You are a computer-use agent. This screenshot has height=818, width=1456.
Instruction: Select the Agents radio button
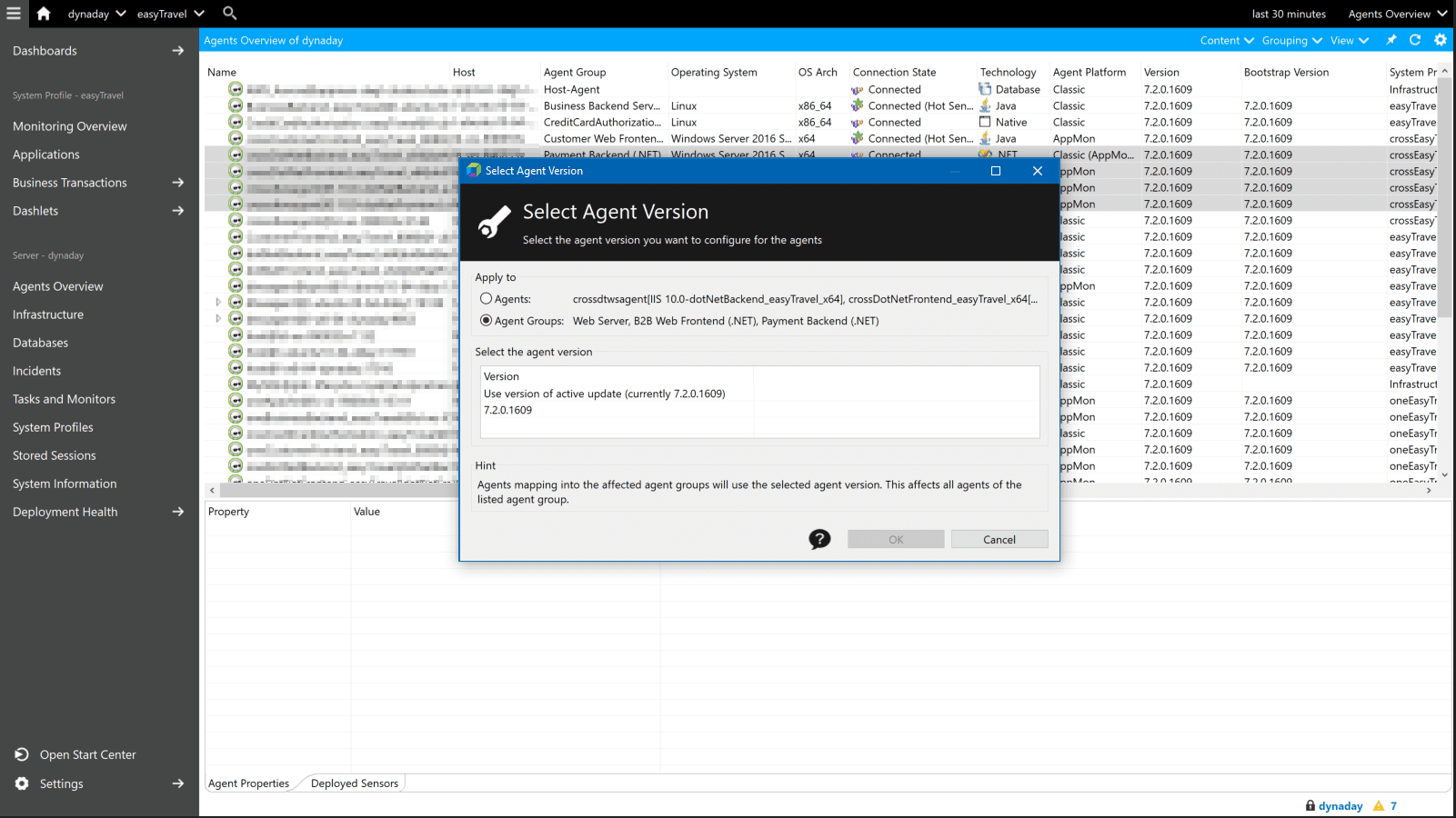click(486, 298)
